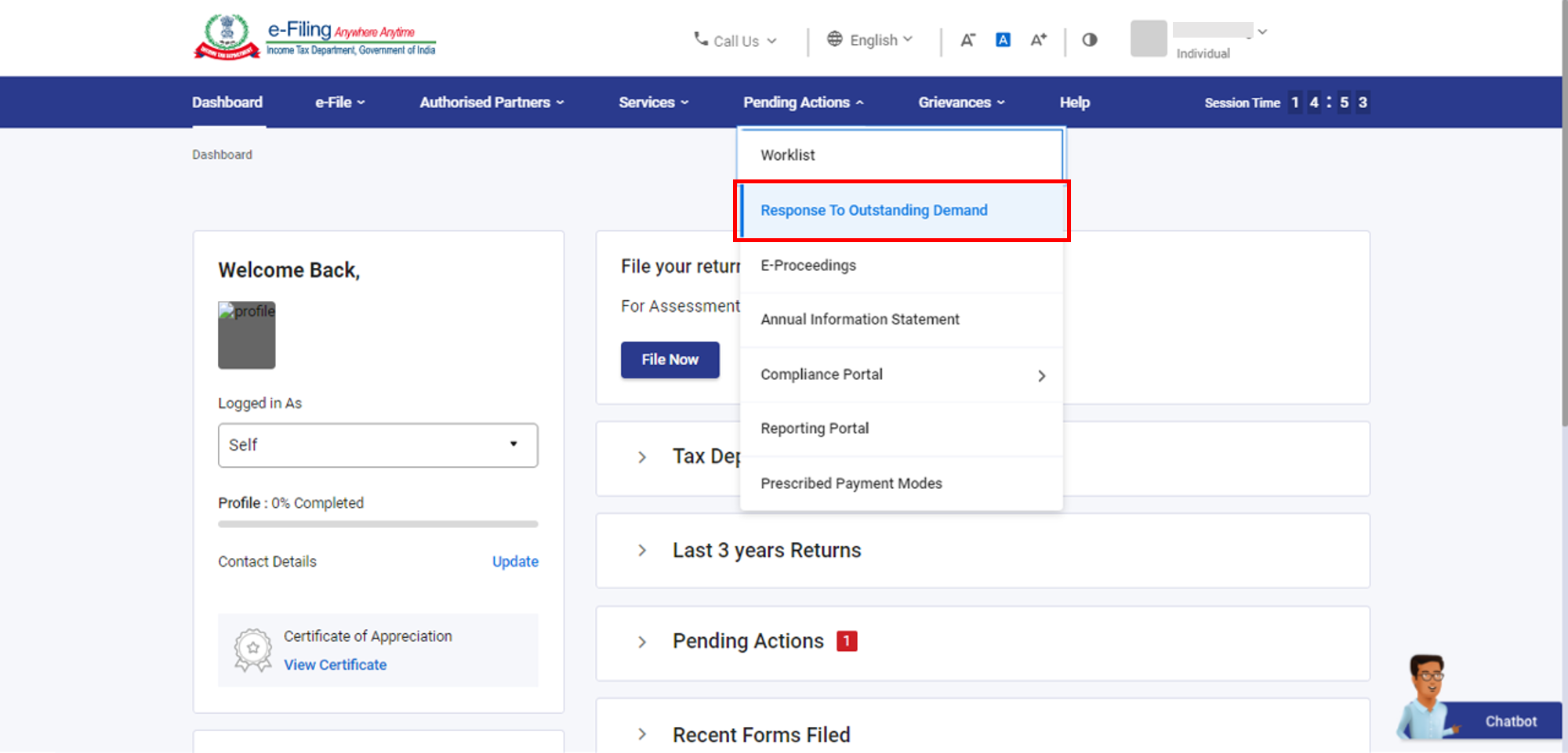Click the user avatar in header
The width and height of the screenshot is (1568, 753).
coord(1149,38)
